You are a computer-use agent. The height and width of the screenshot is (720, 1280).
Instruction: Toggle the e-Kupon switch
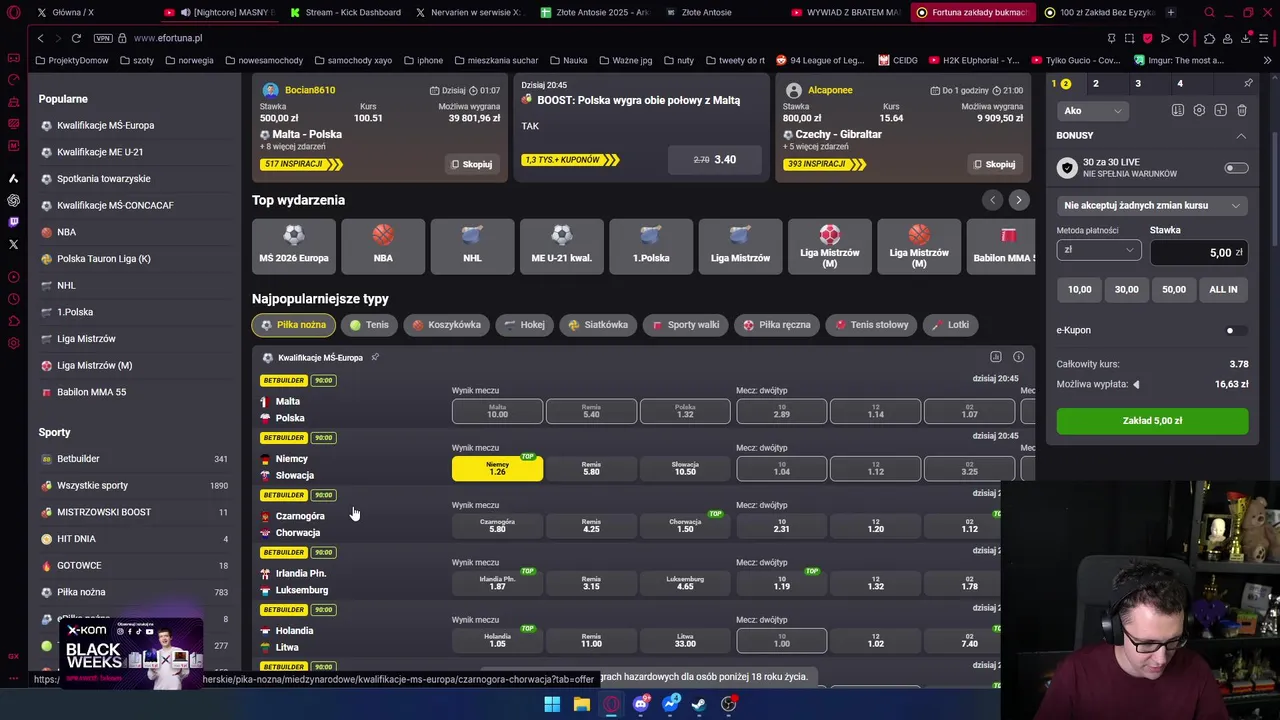pyautogui.click(x=1237, y=330)
